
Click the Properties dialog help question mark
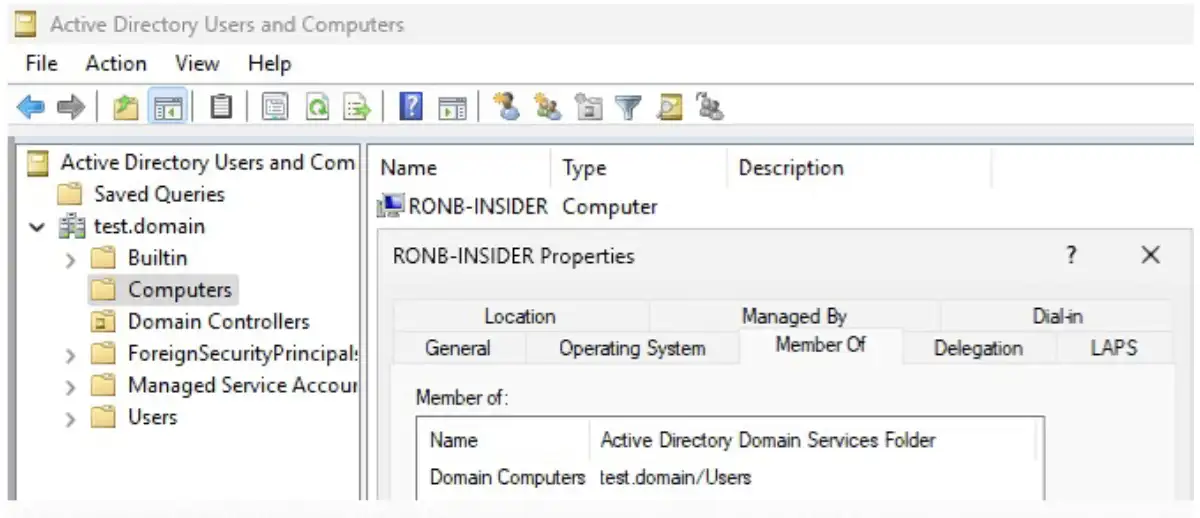(1071, 256)
